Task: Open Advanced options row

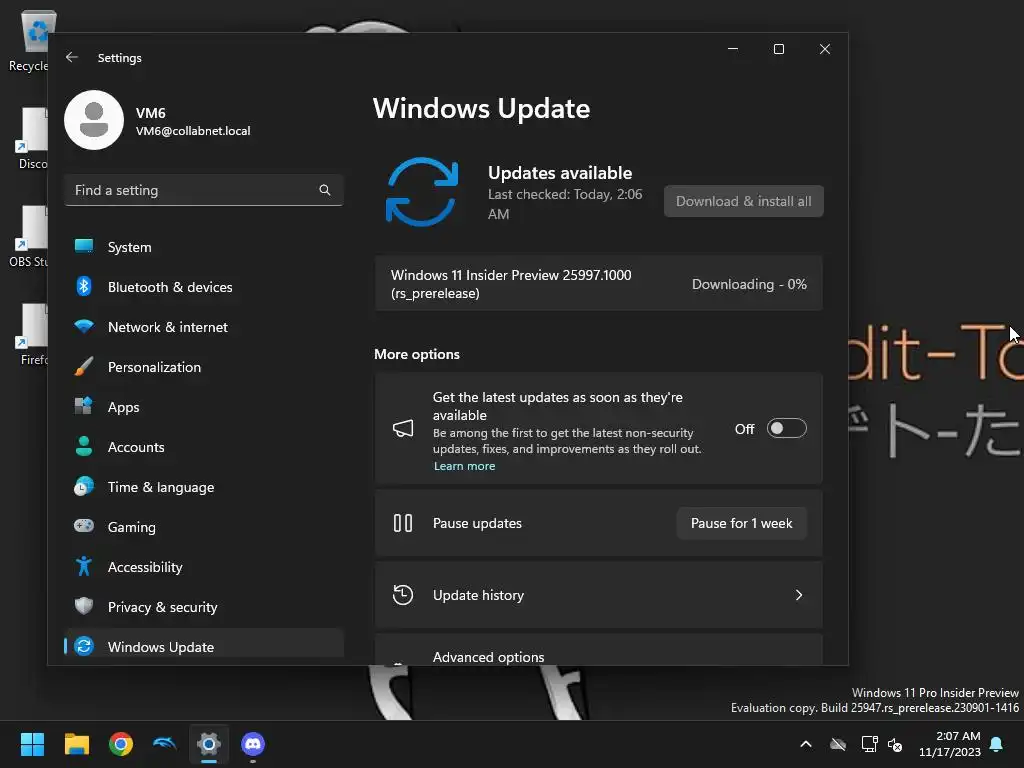Action: coord(599,650)
